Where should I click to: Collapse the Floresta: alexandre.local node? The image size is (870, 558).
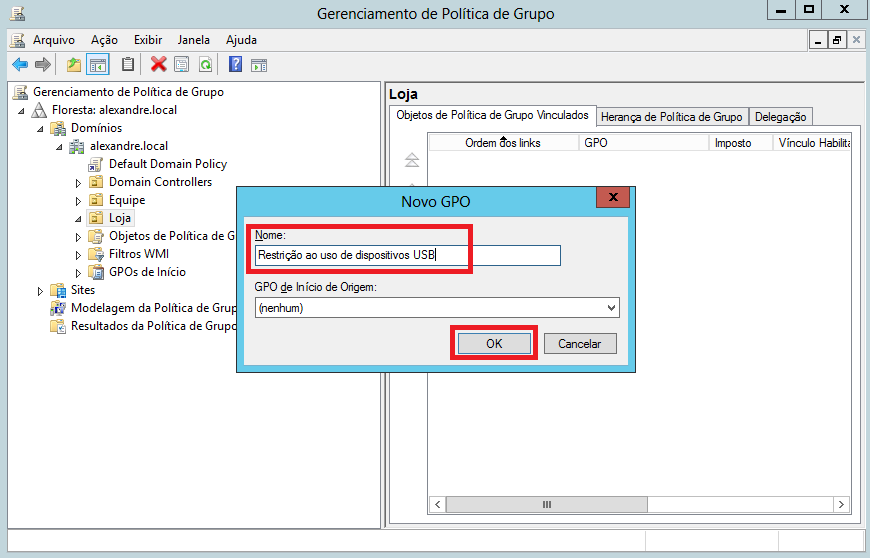(21, 111)
